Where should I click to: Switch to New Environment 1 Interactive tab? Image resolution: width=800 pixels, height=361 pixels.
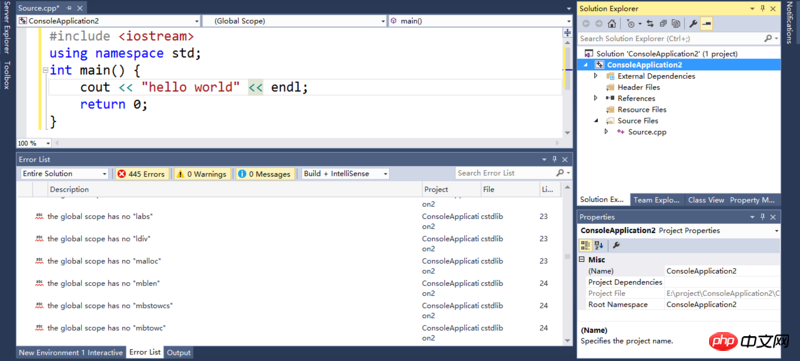pos(71,352)
